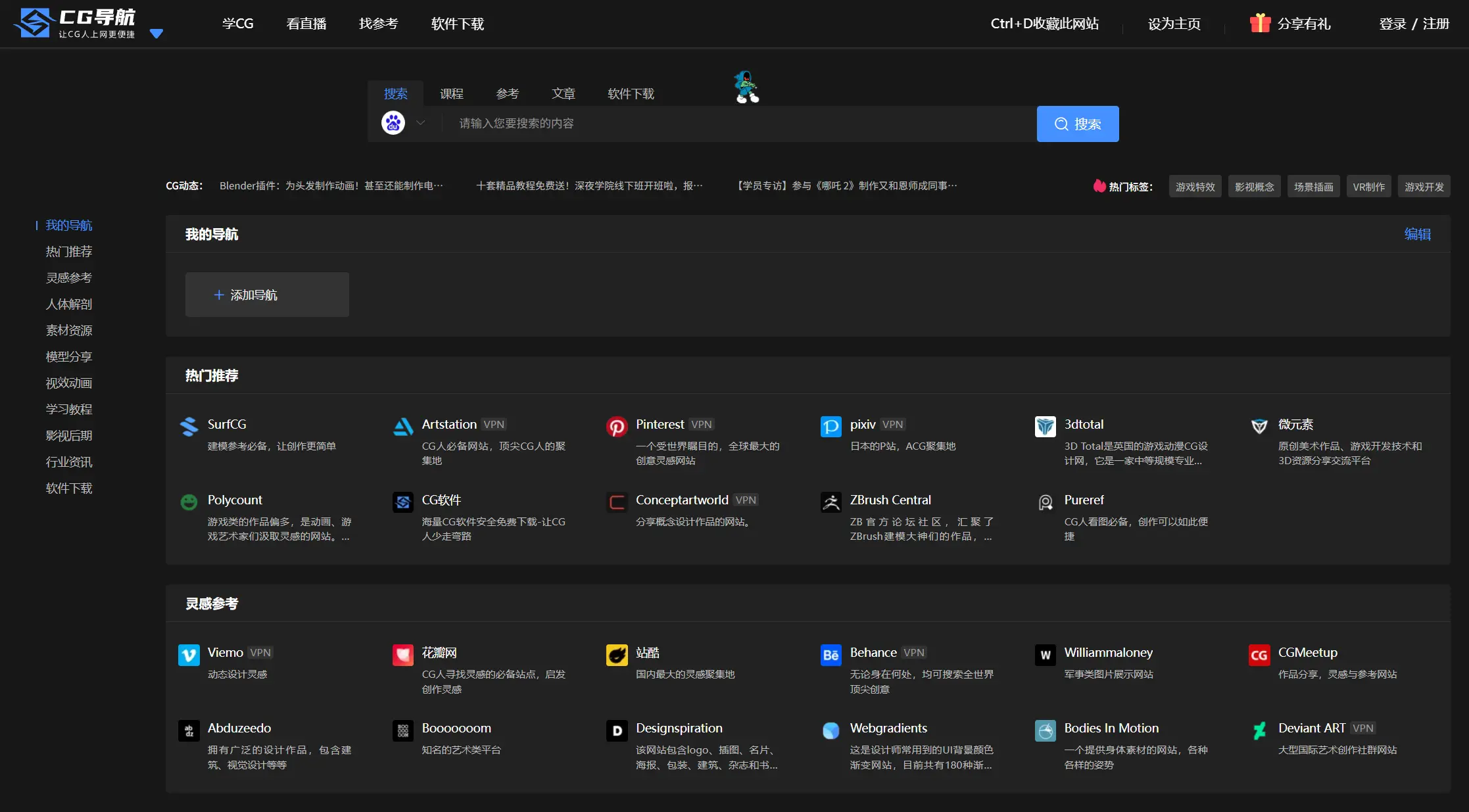
Task: Click the Viemo site icon
Action: click(189, 655)
